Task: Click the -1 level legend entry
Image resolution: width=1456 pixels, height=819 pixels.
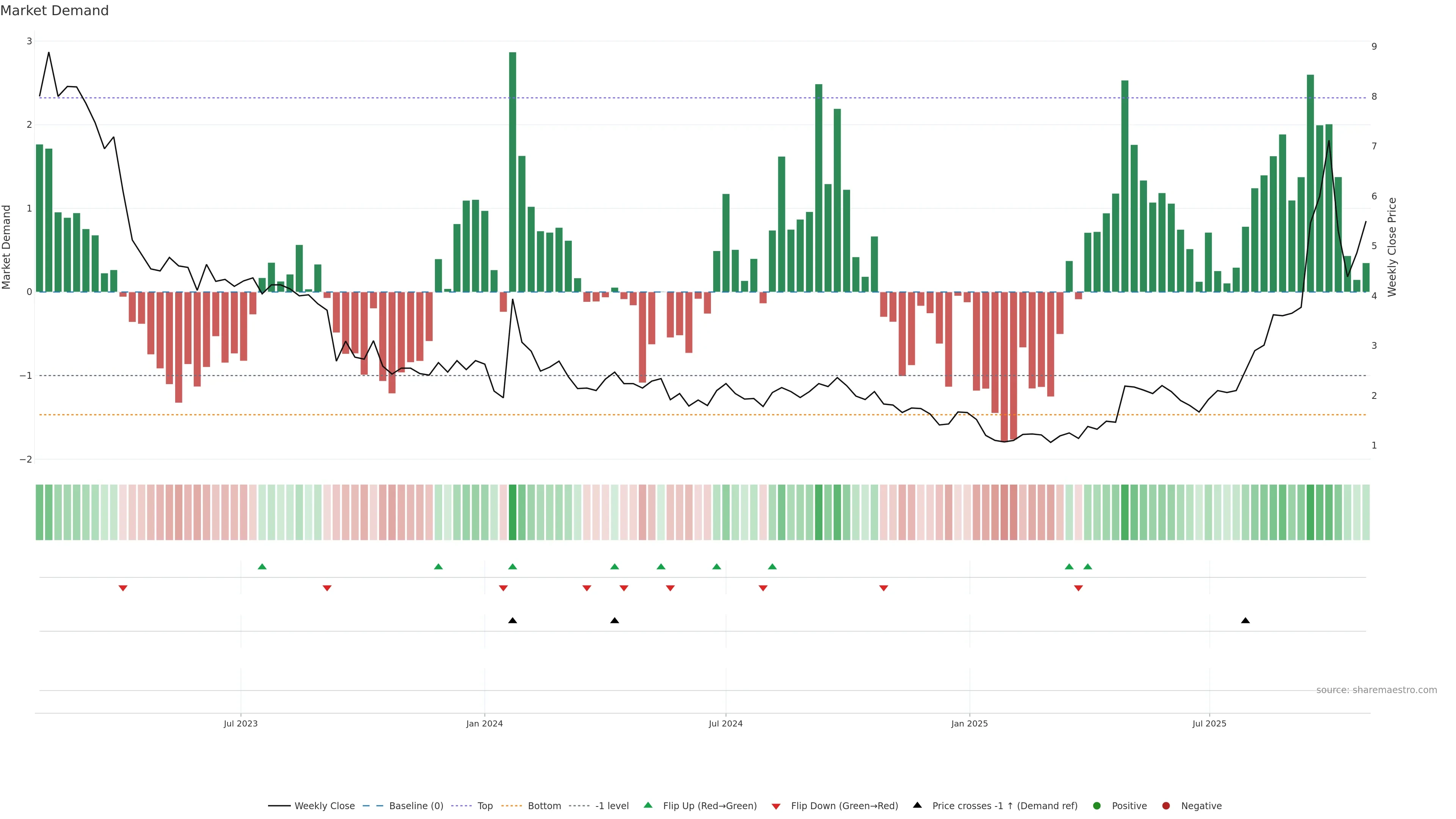Action: point(612,806)
